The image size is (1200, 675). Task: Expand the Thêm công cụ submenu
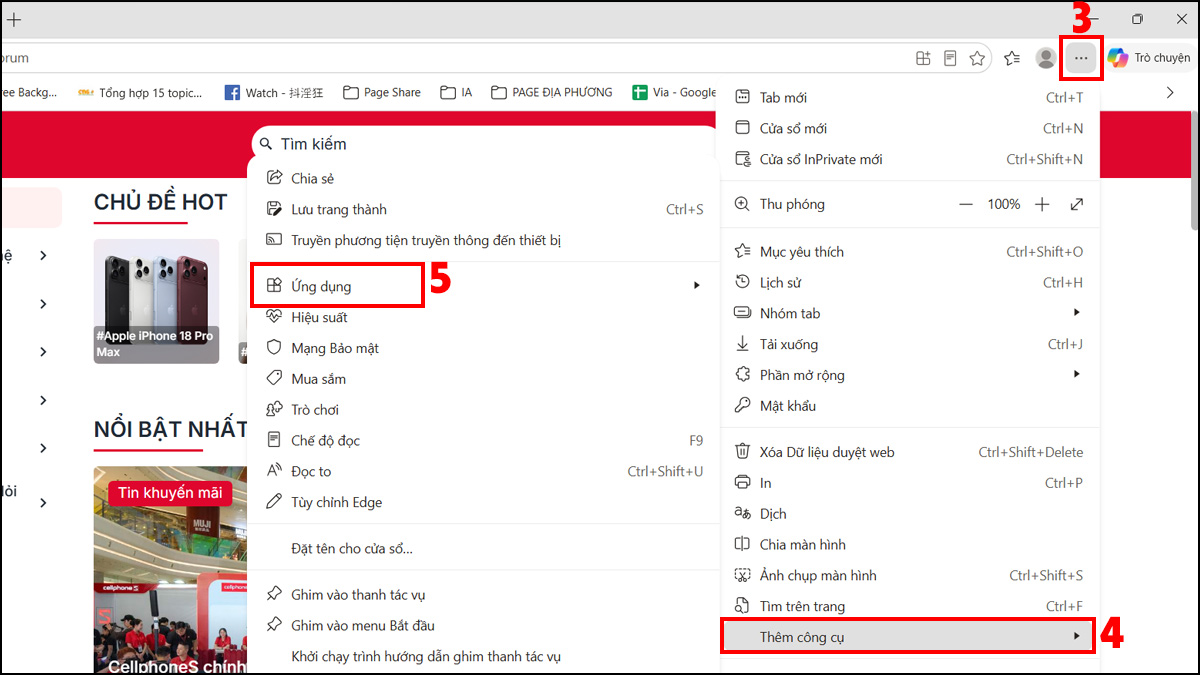coord(909,637)
